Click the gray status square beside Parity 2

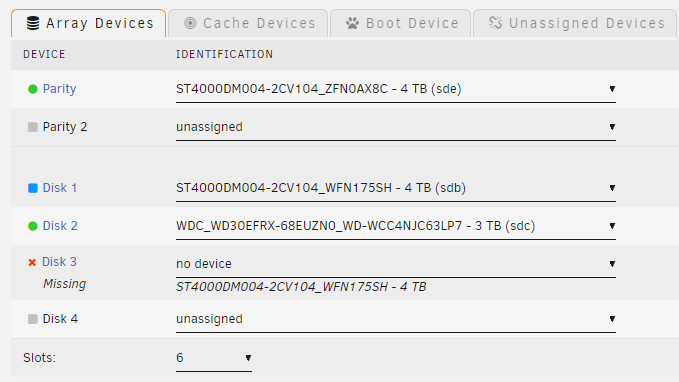click(32, 127)
